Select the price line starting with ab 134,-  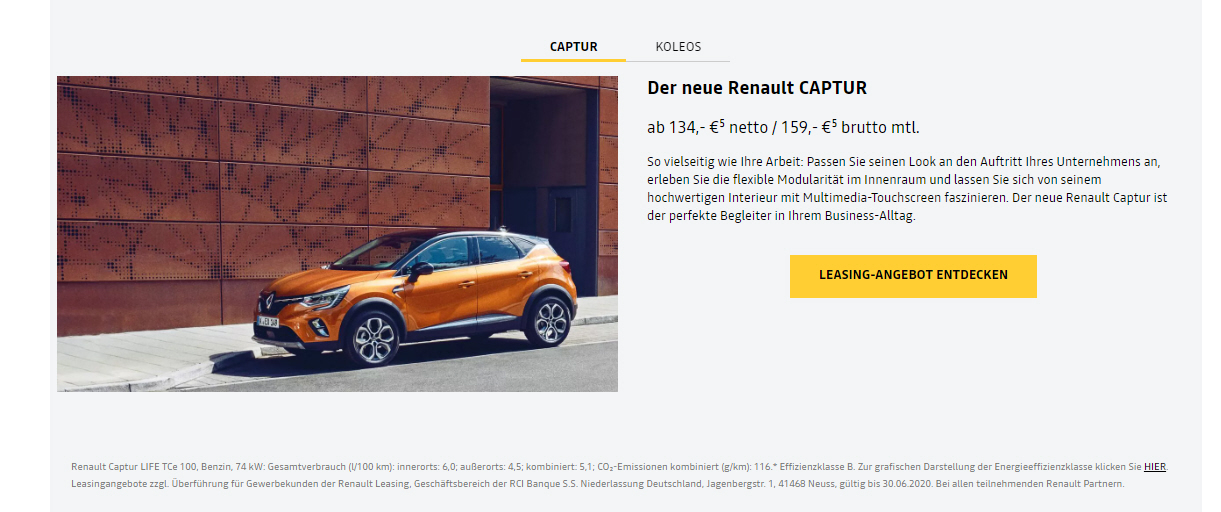(783, 128)
